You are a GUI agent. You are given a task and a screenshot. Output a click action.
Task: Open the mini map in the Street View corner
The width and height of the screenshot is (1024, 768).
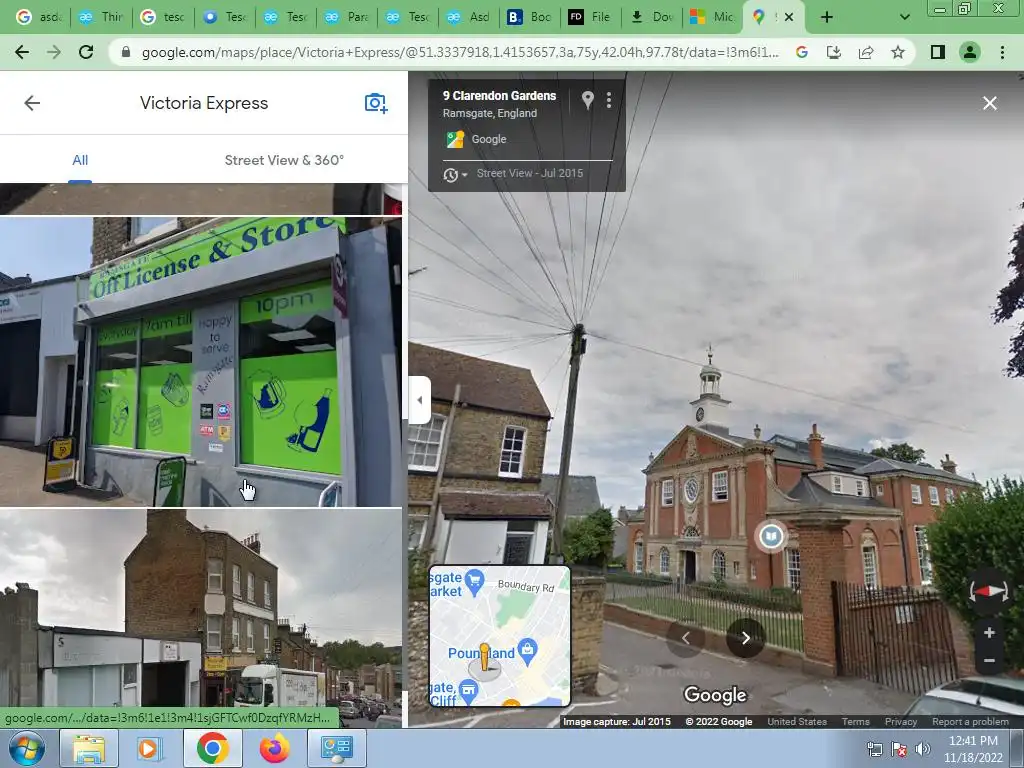[500, 636]
